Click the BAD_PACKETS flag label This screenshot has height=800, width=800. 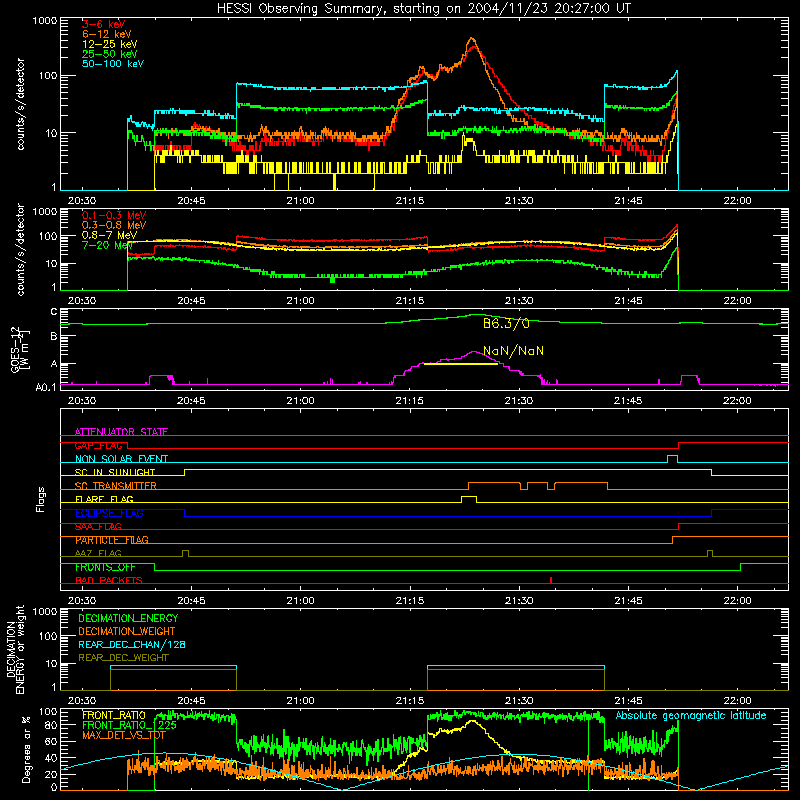click(x=109, y=580)
